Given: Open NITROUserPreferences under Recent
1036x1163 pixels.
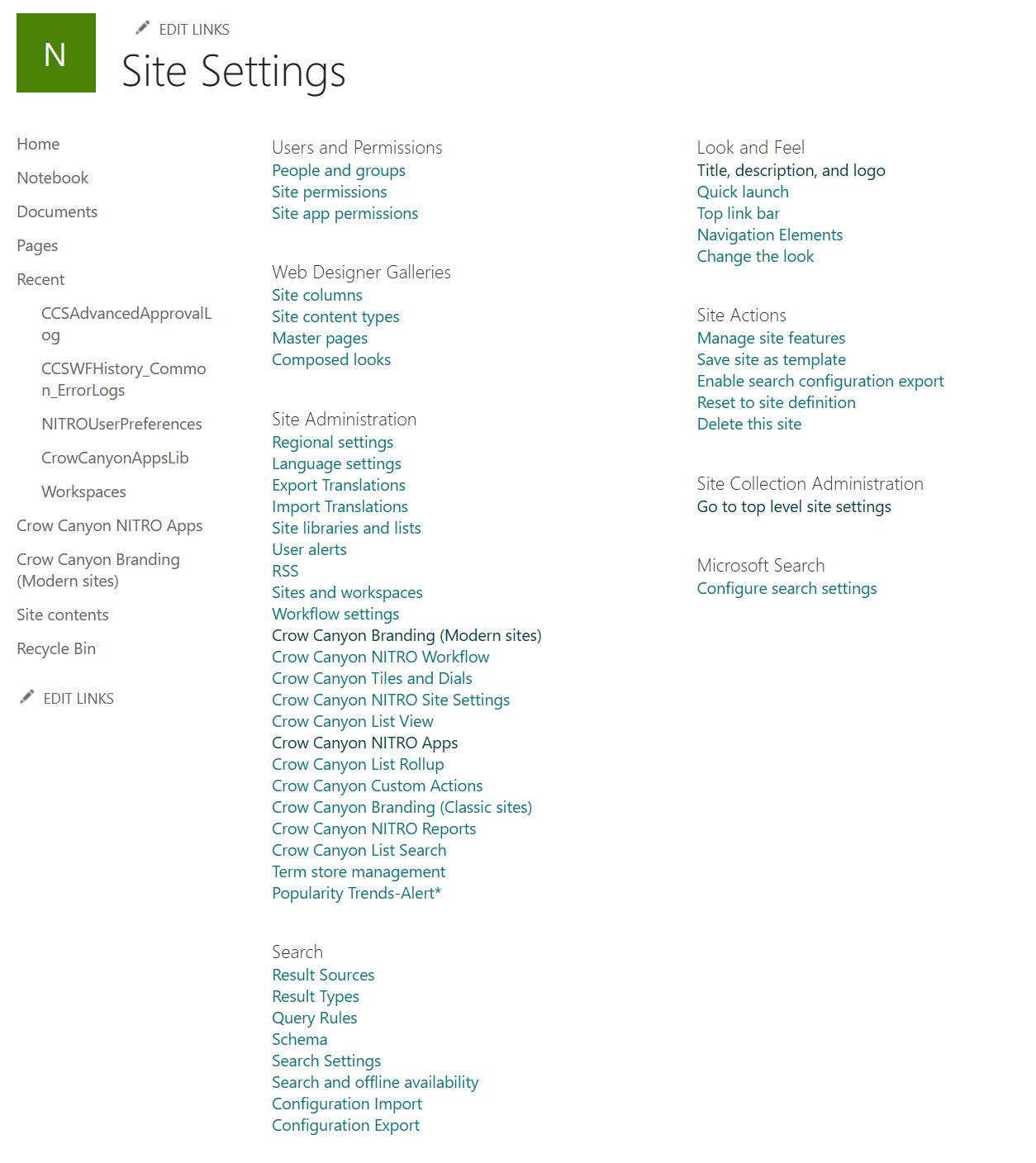Looking at the screenshot, I should pos(121,424).
